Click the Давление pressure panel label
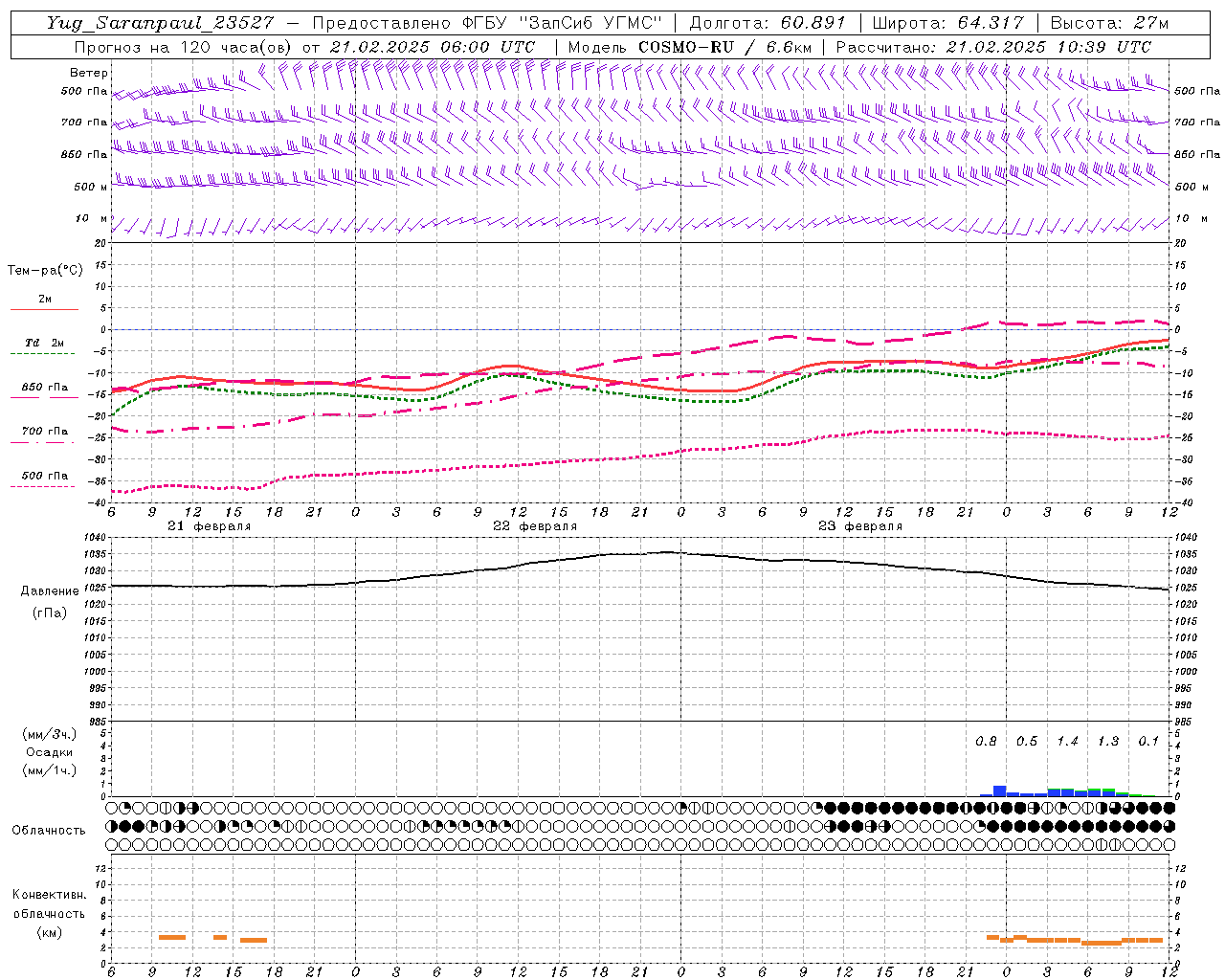The width and height of the screenshot is (1225, 980). pos(50,591)
